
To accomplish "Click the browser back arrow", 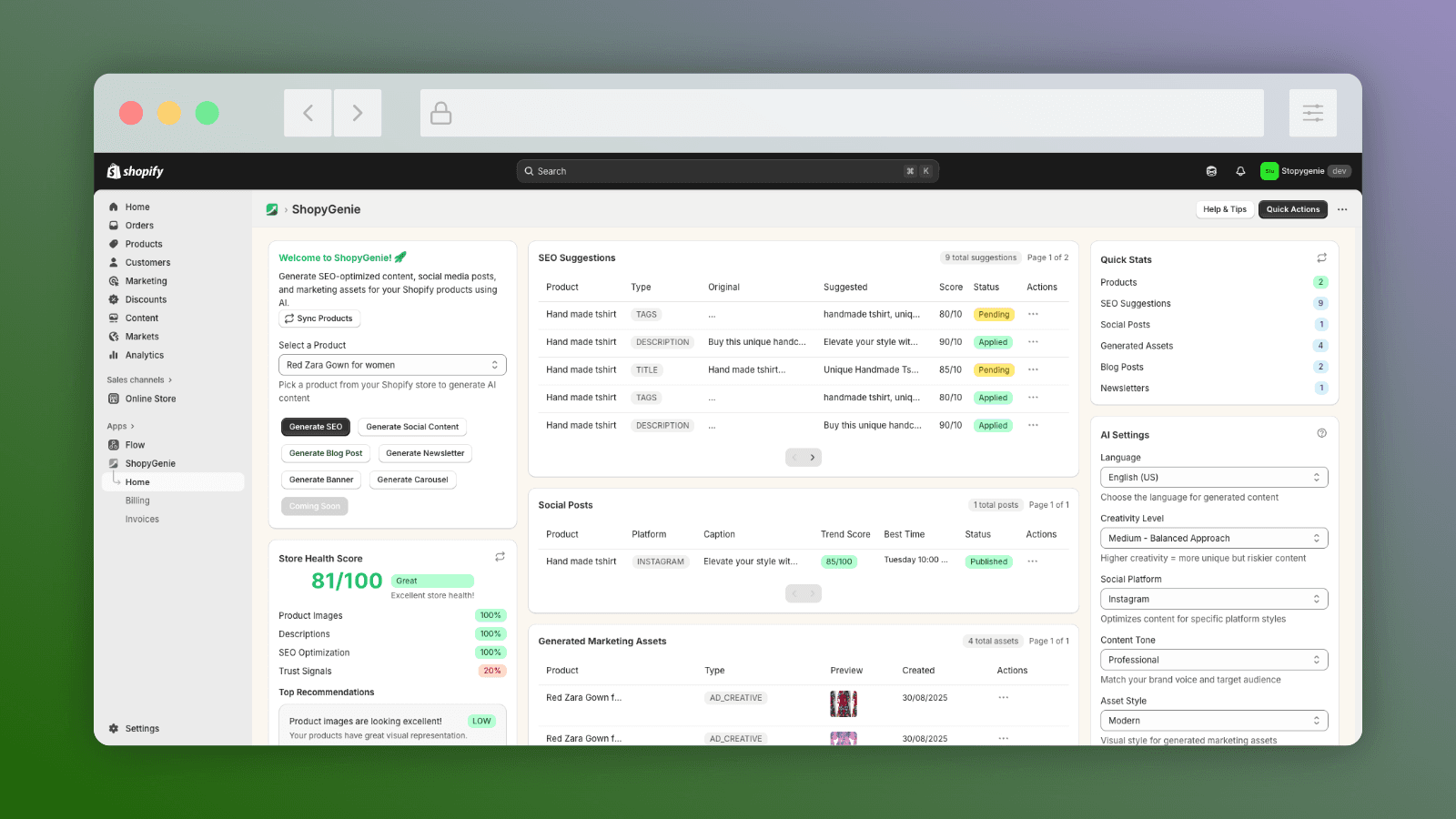I will 308,113.
